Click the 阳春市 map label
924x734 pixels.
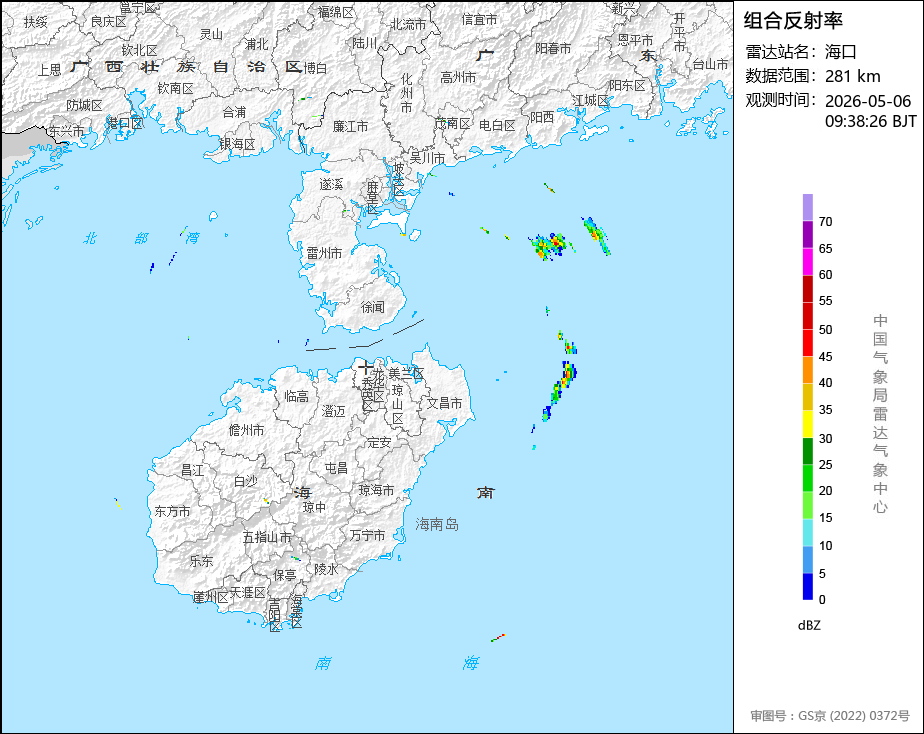click(553, 48)
